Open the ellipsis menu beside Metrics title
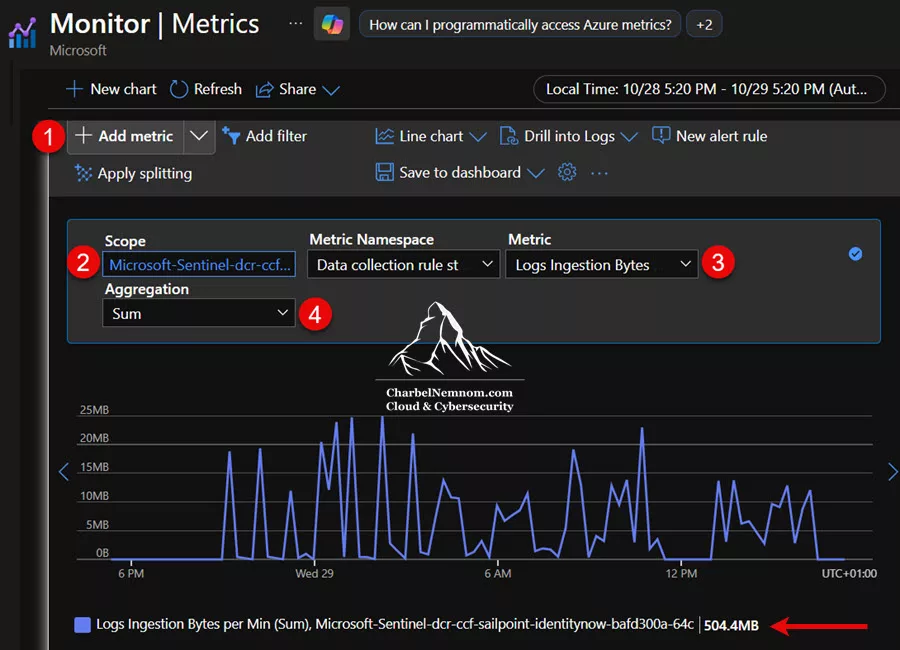Screen dimensions: 900x650 point(295,24)
